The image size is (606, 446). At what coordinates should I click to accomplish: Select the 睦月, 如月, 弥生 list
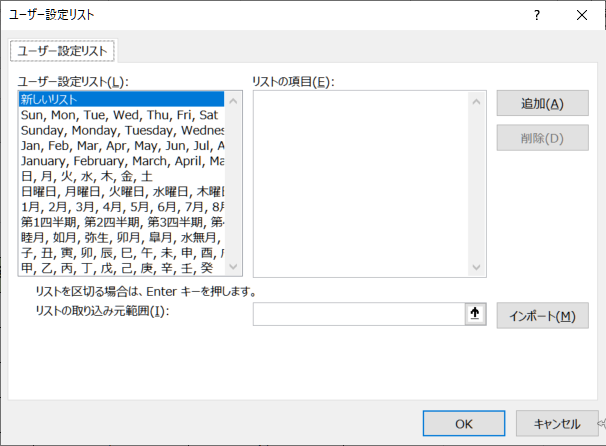click(122, 238)
